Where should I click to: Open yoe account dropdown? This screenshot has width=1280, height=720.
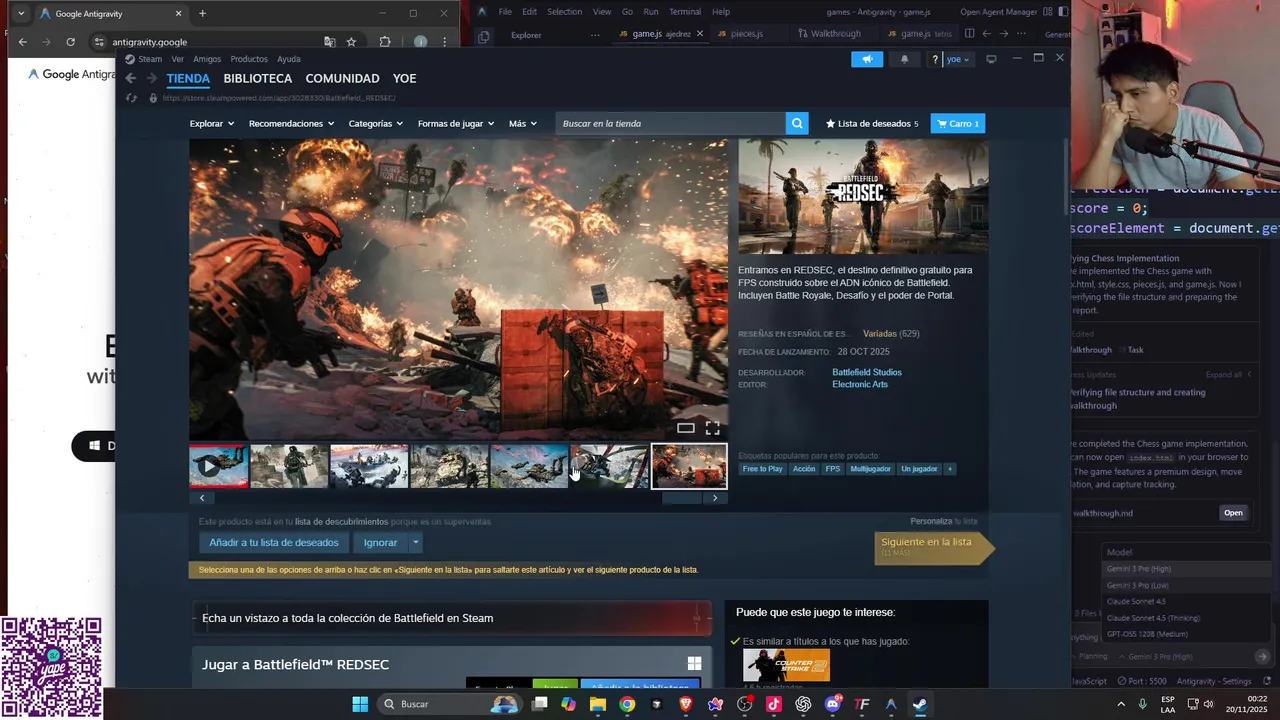click(x=958, y=59)
